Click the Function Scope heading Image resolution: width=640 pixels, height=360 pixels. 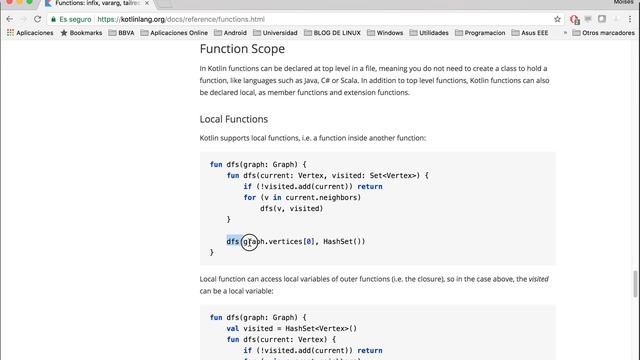click(x=242, y=49)
